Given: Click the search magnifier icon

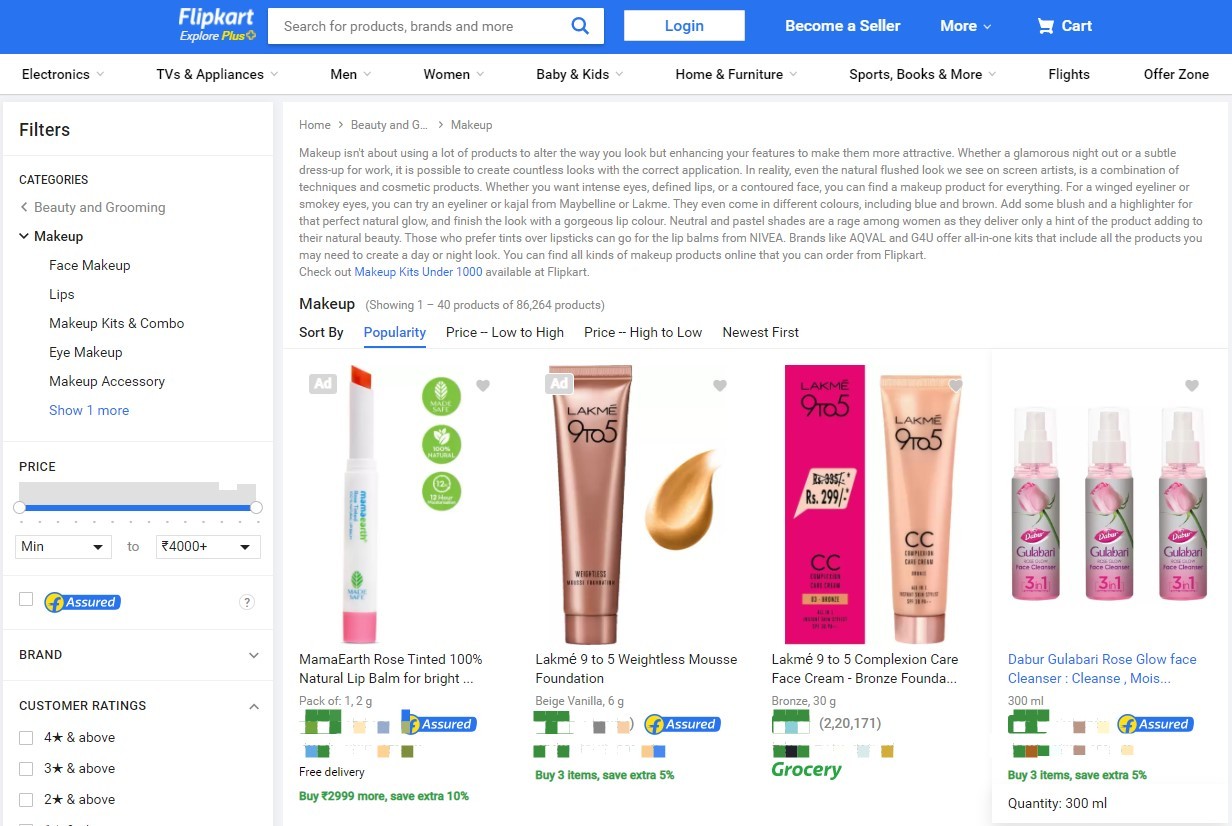Looking at the screenshot, I should 580,26.
